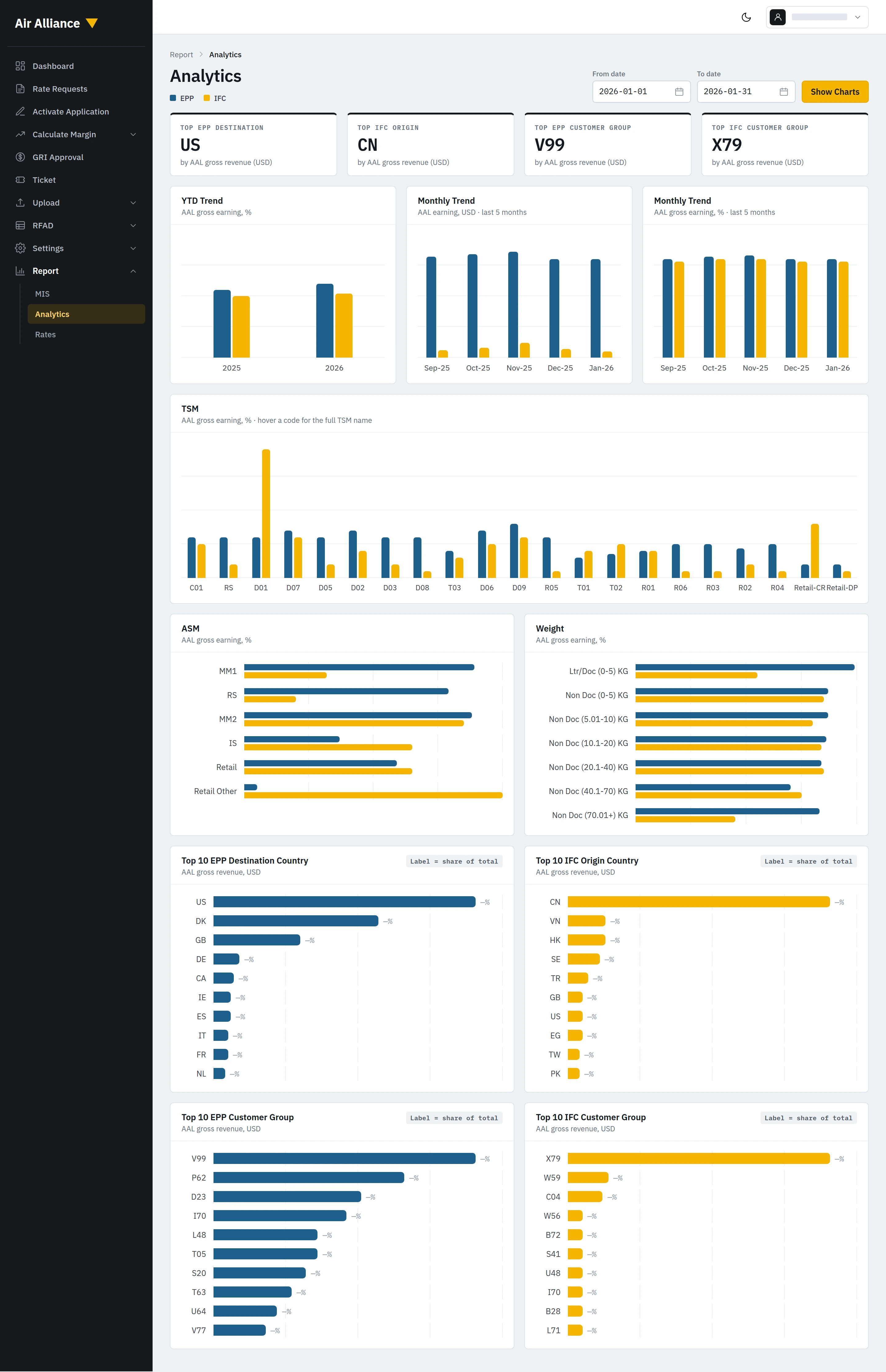
Task: Click the tall IFC bar for D01
Action: click(x=266, y=513)
